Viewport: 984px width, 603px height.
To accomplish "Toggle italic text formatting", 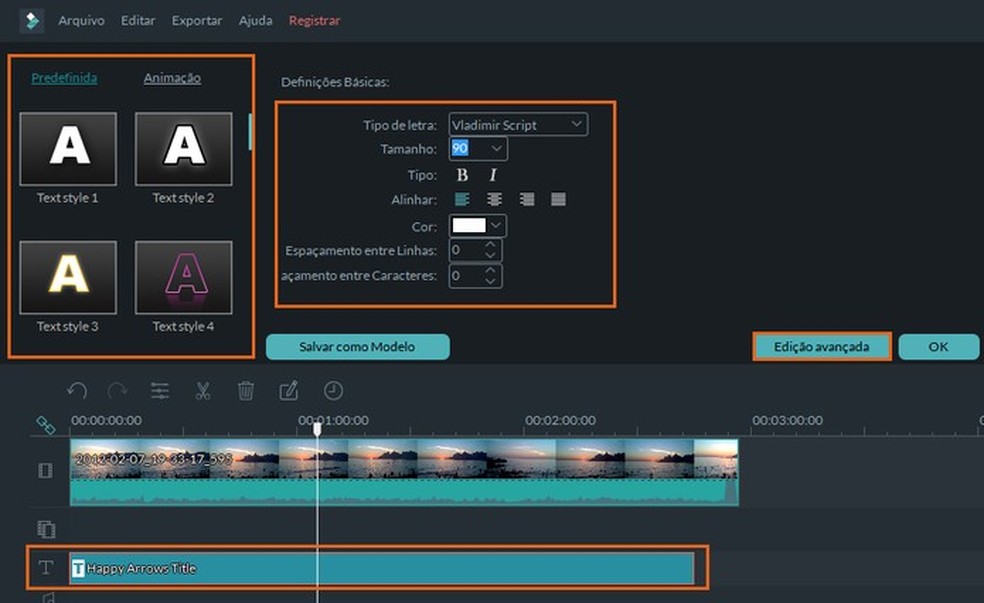I will coord(493,175).
